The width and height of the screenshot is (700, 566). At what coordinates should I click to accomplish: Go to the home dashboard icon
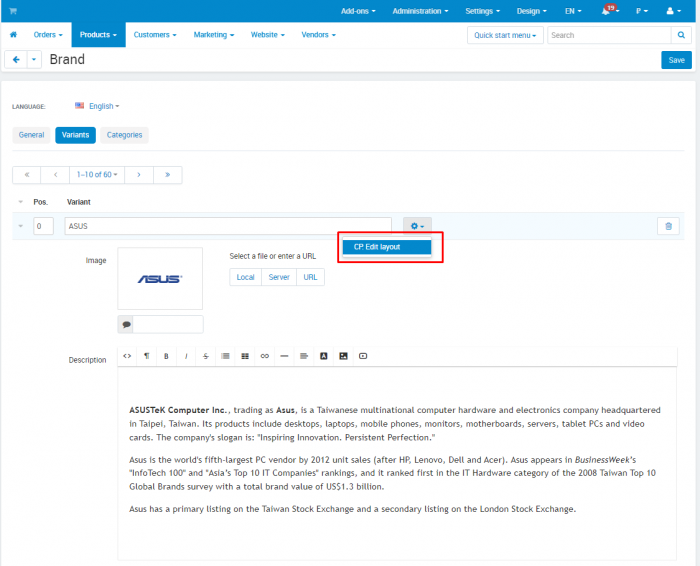coord(13,35)
